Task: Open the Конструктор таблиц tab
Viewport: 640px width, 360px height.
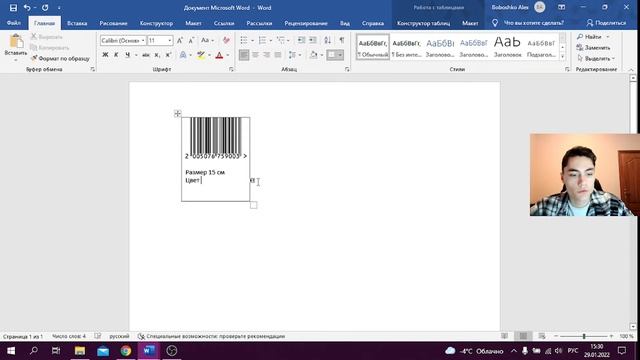Action: point(423,23)
